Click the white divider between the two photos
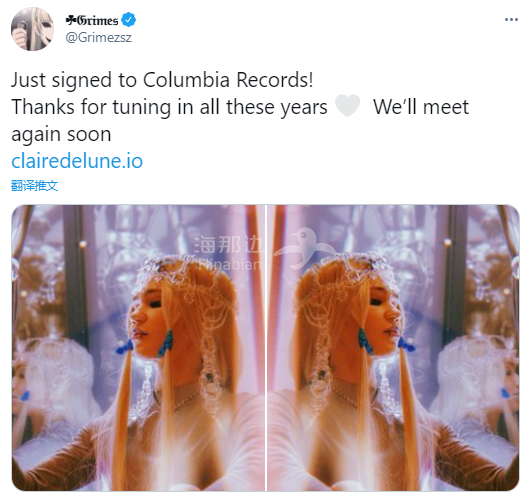Viewport: 532px width, 503px height. pyautogui.click(x=266, y=348)
